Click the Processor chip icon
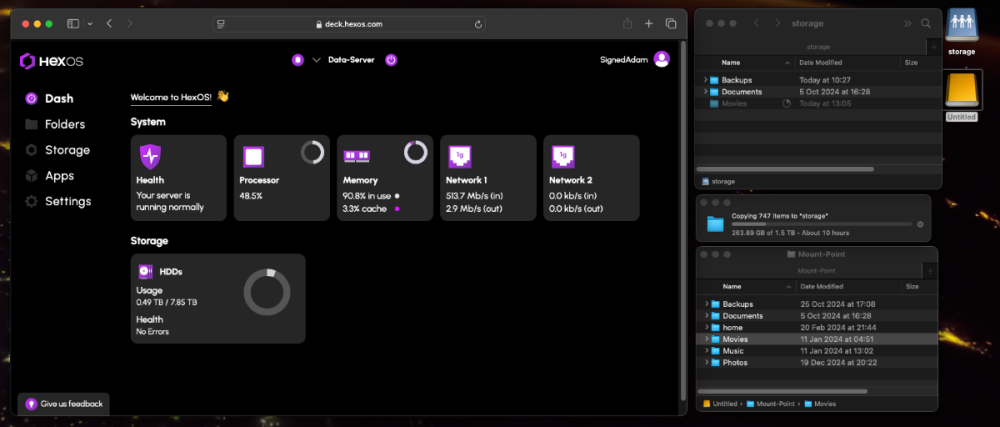 [253, 156]
